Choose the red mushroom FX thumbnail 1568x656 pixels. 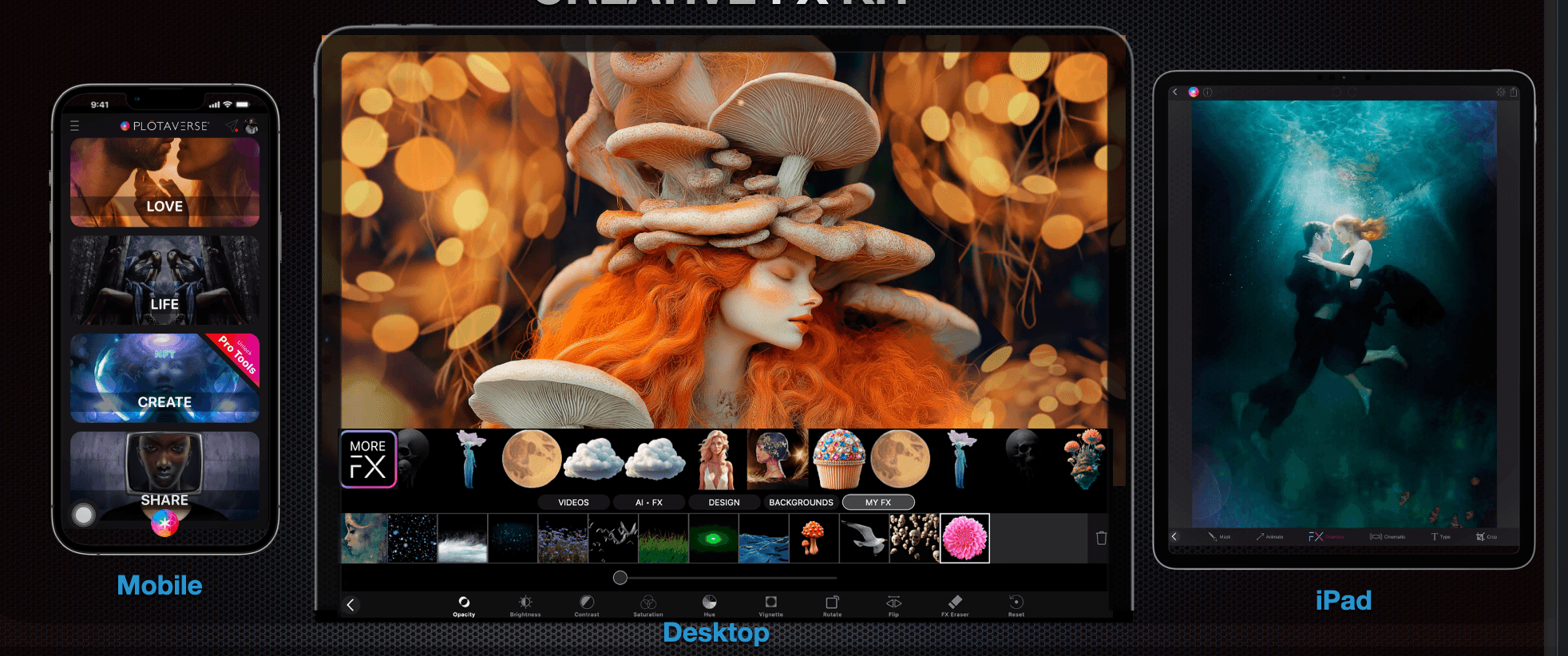coord(814,538)
